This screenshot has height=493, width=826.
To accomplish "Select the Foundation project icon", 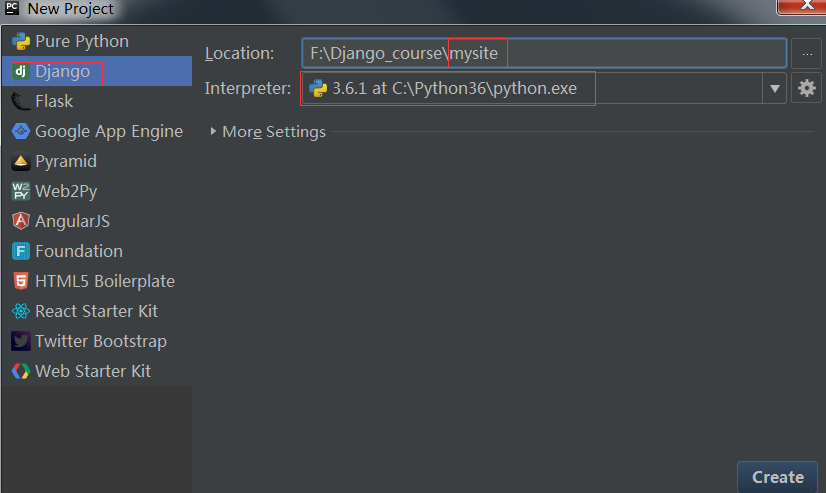I will [x=20, y=251].
